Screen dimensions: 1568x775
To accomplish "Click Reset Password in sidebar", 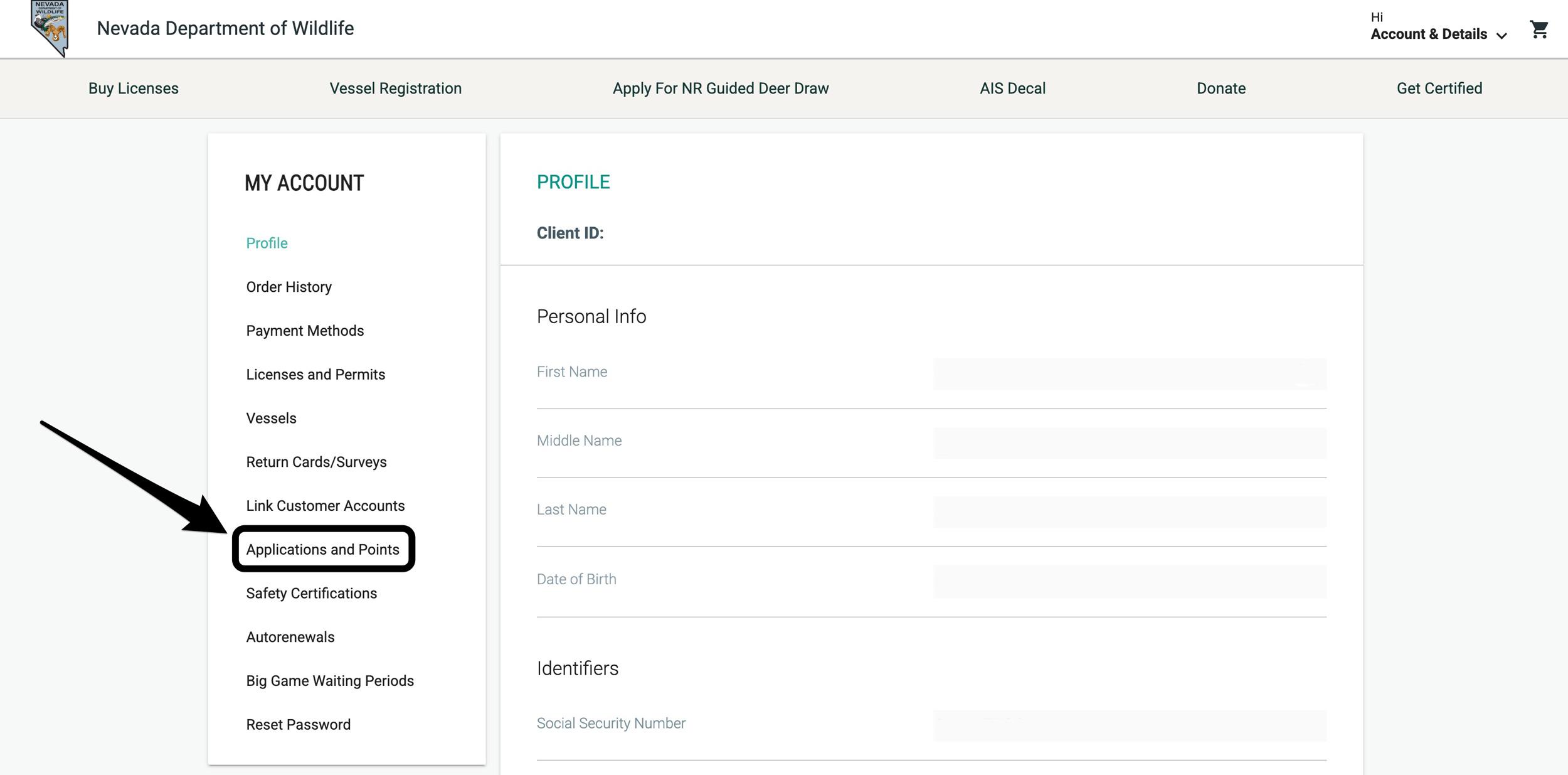I will [298, 725].
